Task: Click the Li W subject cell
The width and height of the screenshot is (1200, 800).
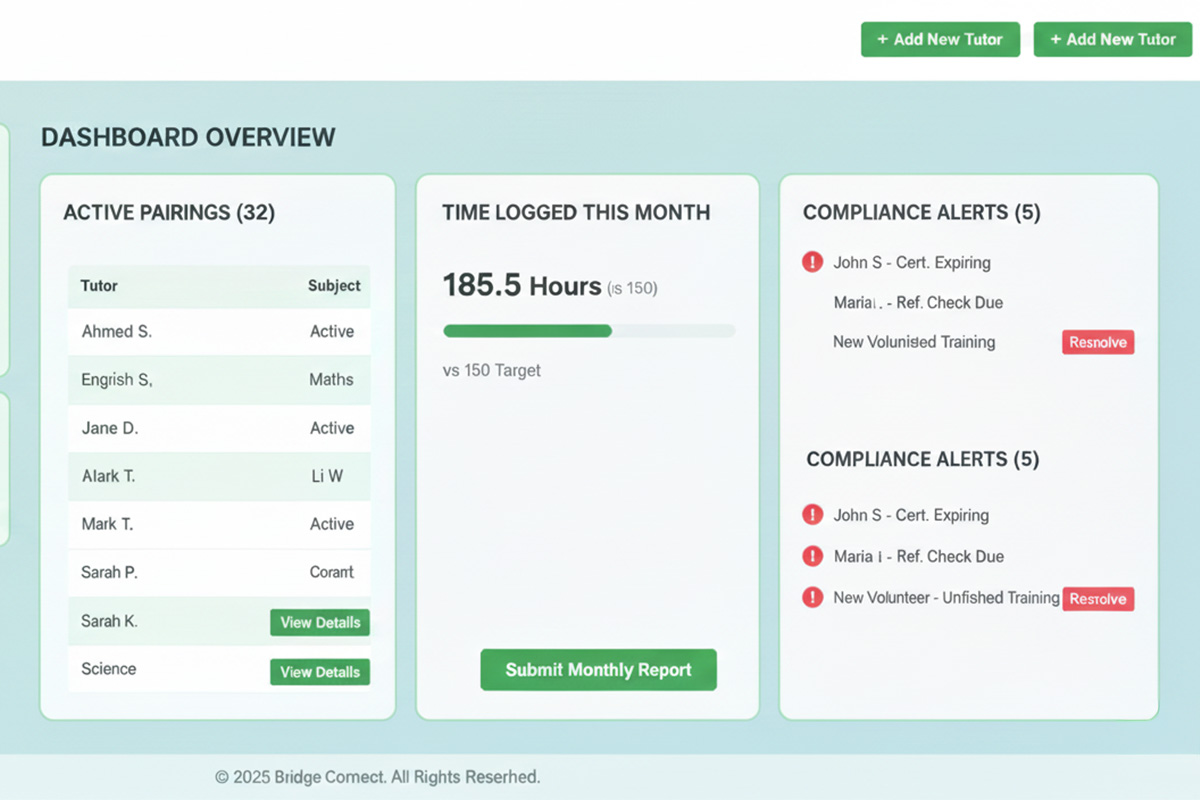Action: (327, 476)
